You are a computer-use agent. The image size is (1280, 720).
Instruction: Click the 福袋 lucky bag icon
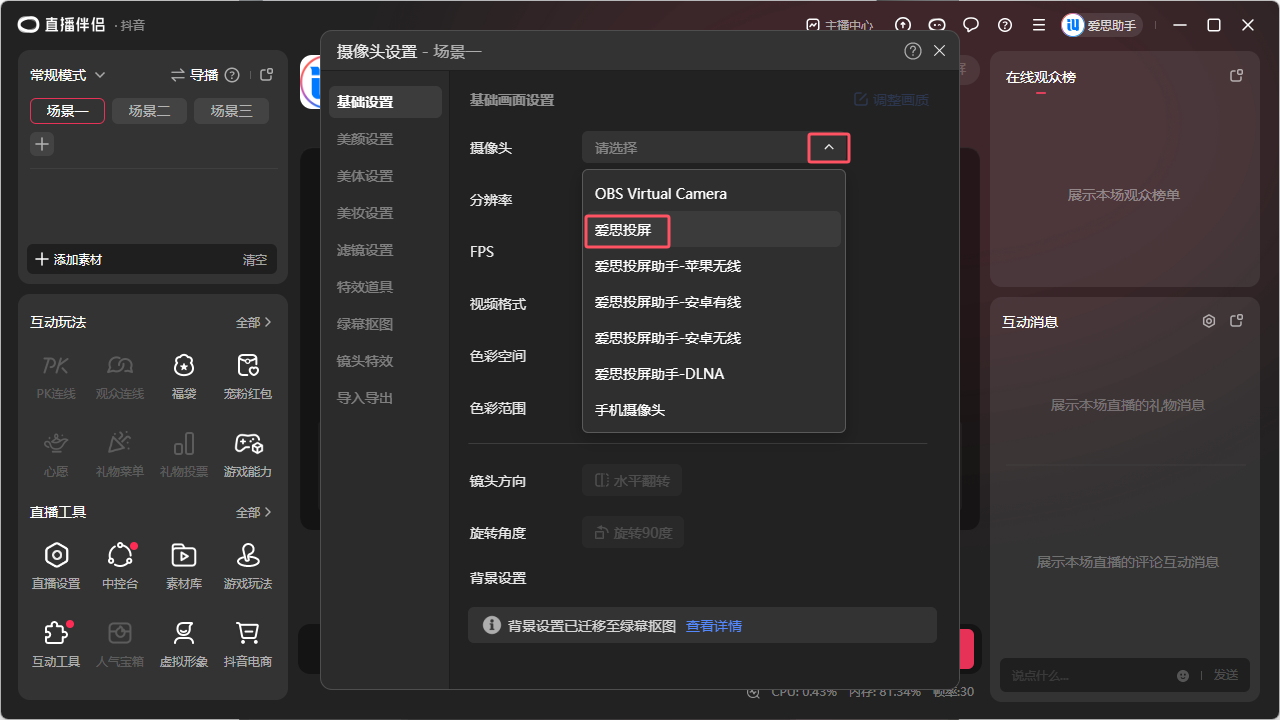click(x=183, y=375)
